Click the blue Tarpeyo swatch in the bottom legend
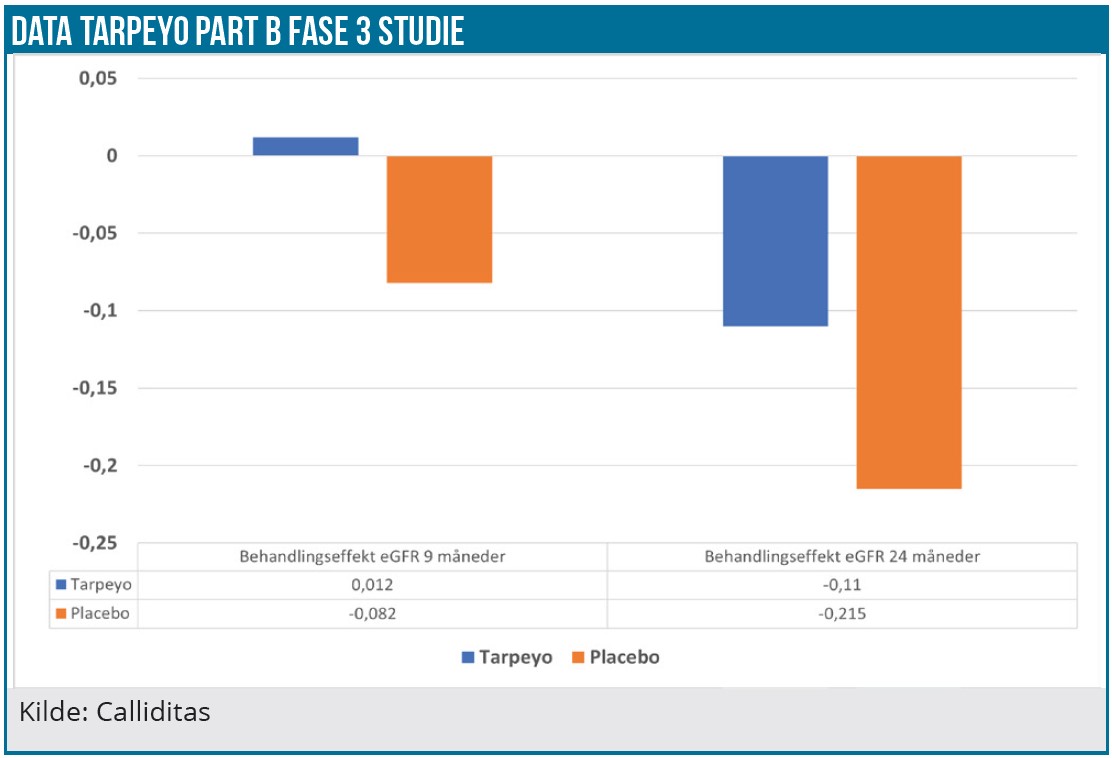 pyautogui.click(x=467, y=657)
